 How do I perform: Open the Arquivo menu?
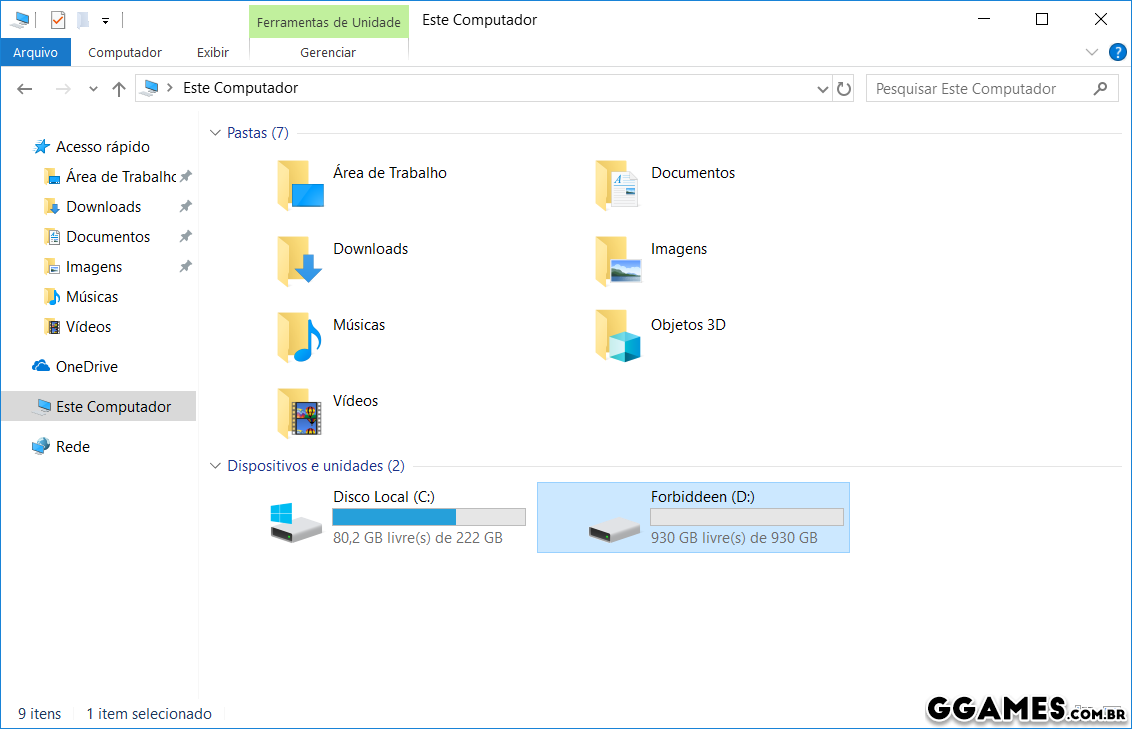(35, 53)
